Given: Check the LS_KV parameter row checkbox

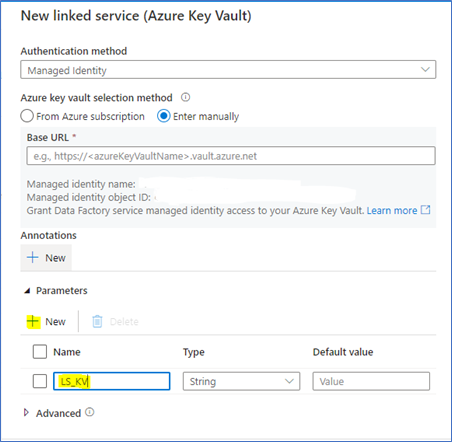Looking at the screenshot, I should [40, 381].
